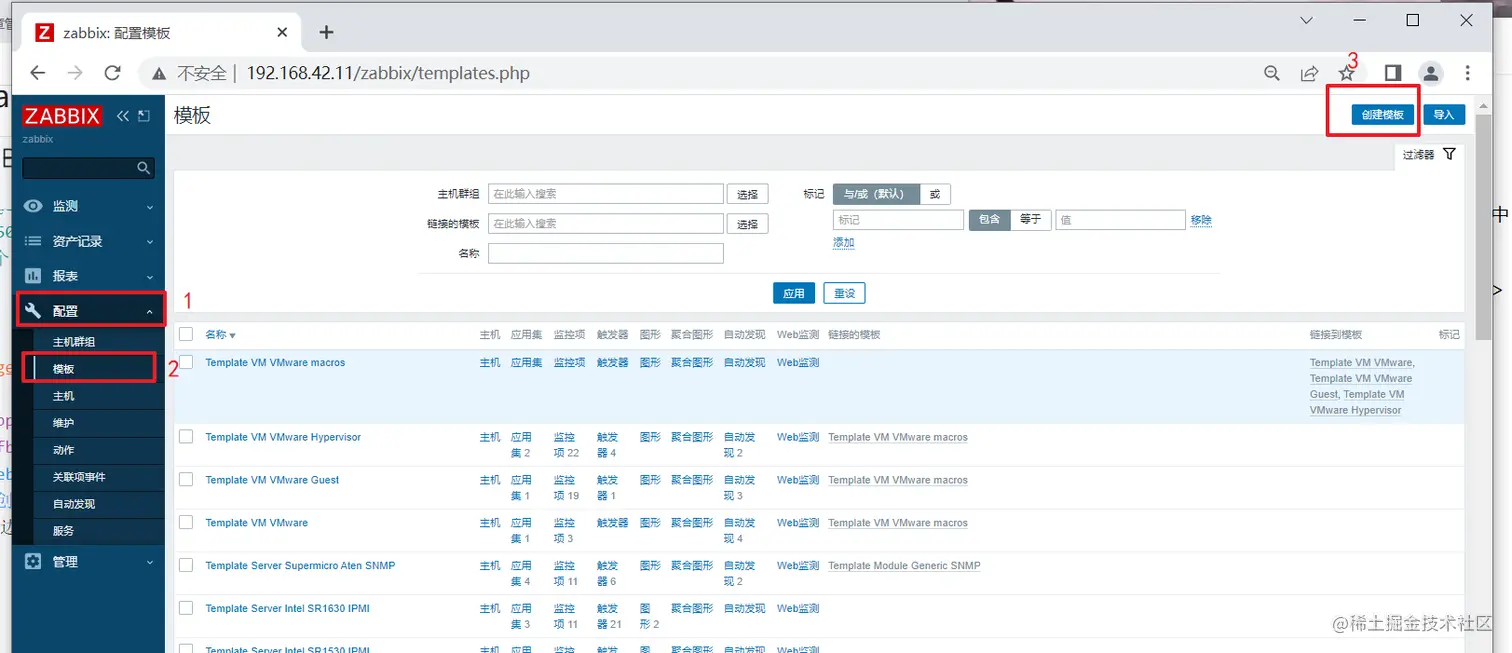The image size is (1512, 653).
Task: Bookmark page with the star icon
Action: click(1347, 73)
